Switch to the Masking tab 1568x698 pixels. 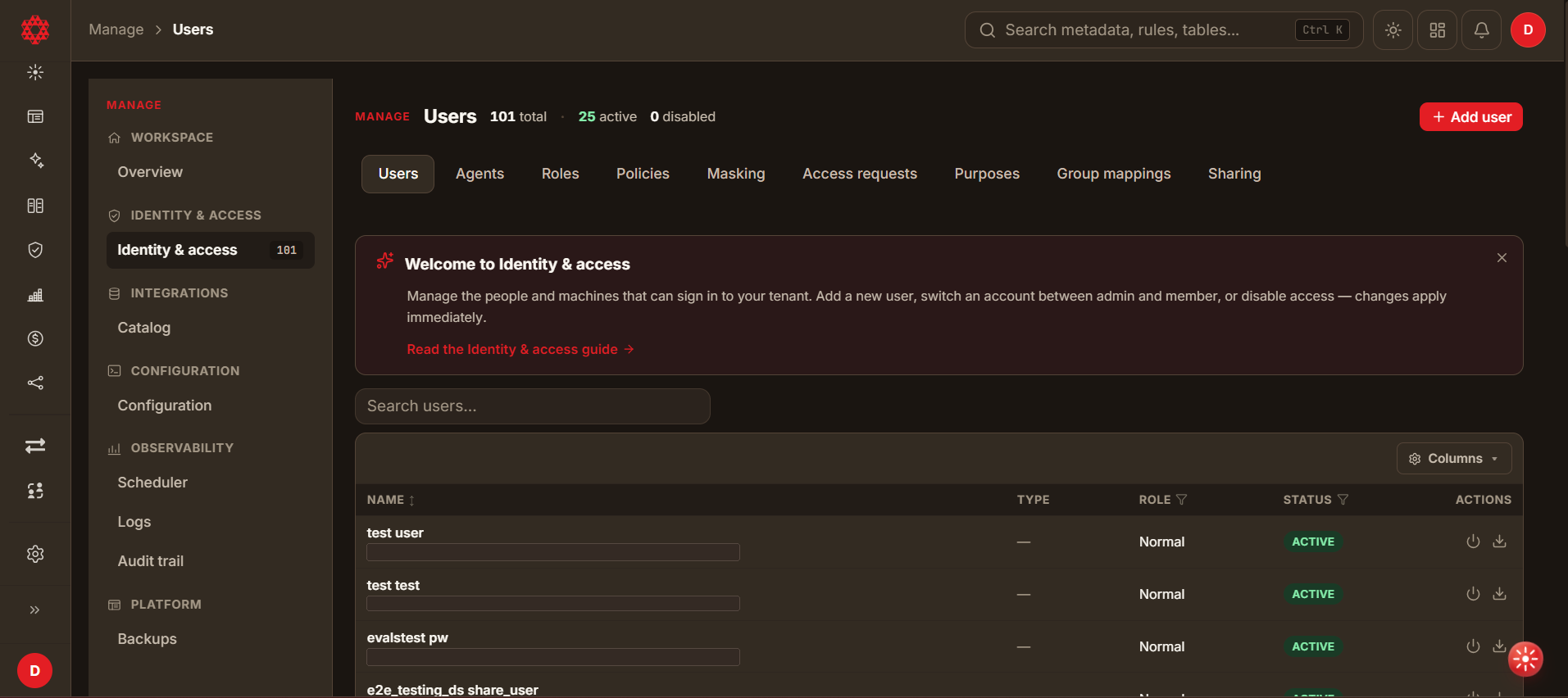736,174
